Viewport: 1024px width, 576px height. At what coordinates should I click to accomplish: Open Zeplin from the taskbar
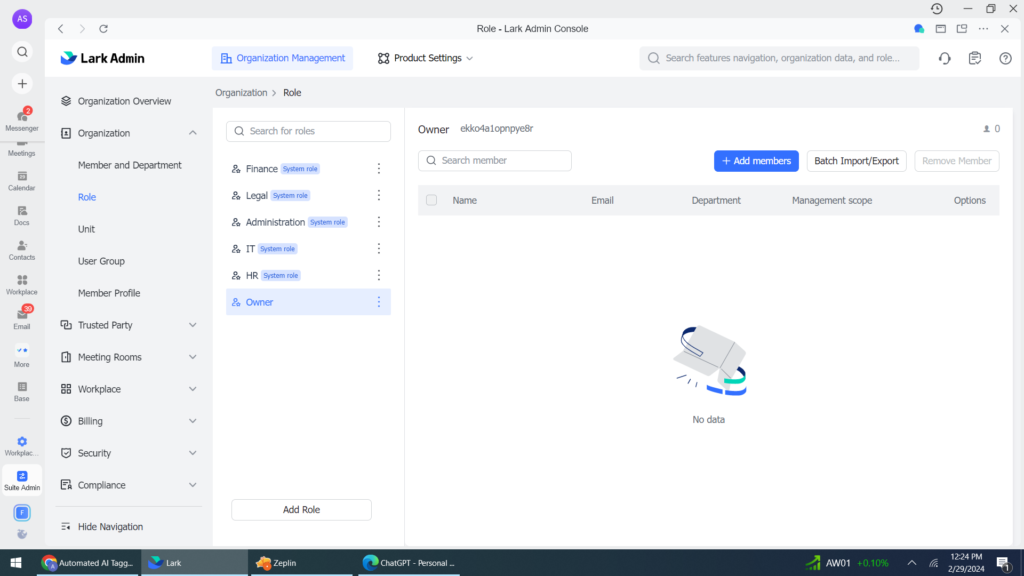tap(300, 563)
